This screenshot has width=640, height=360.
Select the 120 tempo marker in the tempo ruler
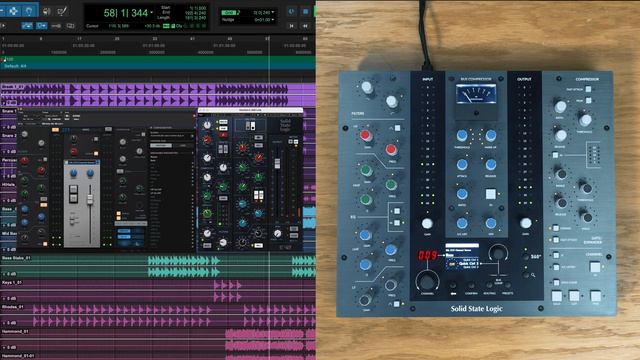point(8,60)
